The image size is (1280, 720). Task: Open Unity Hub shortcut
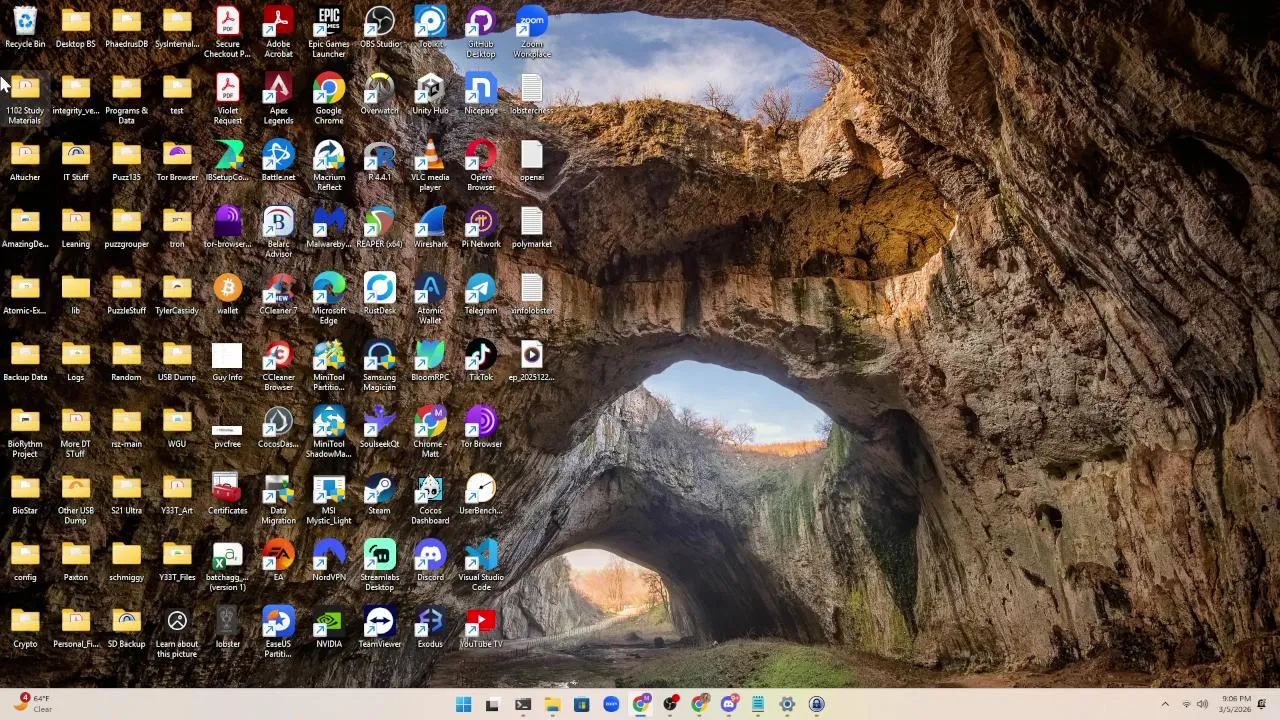(x=430, y=95)
